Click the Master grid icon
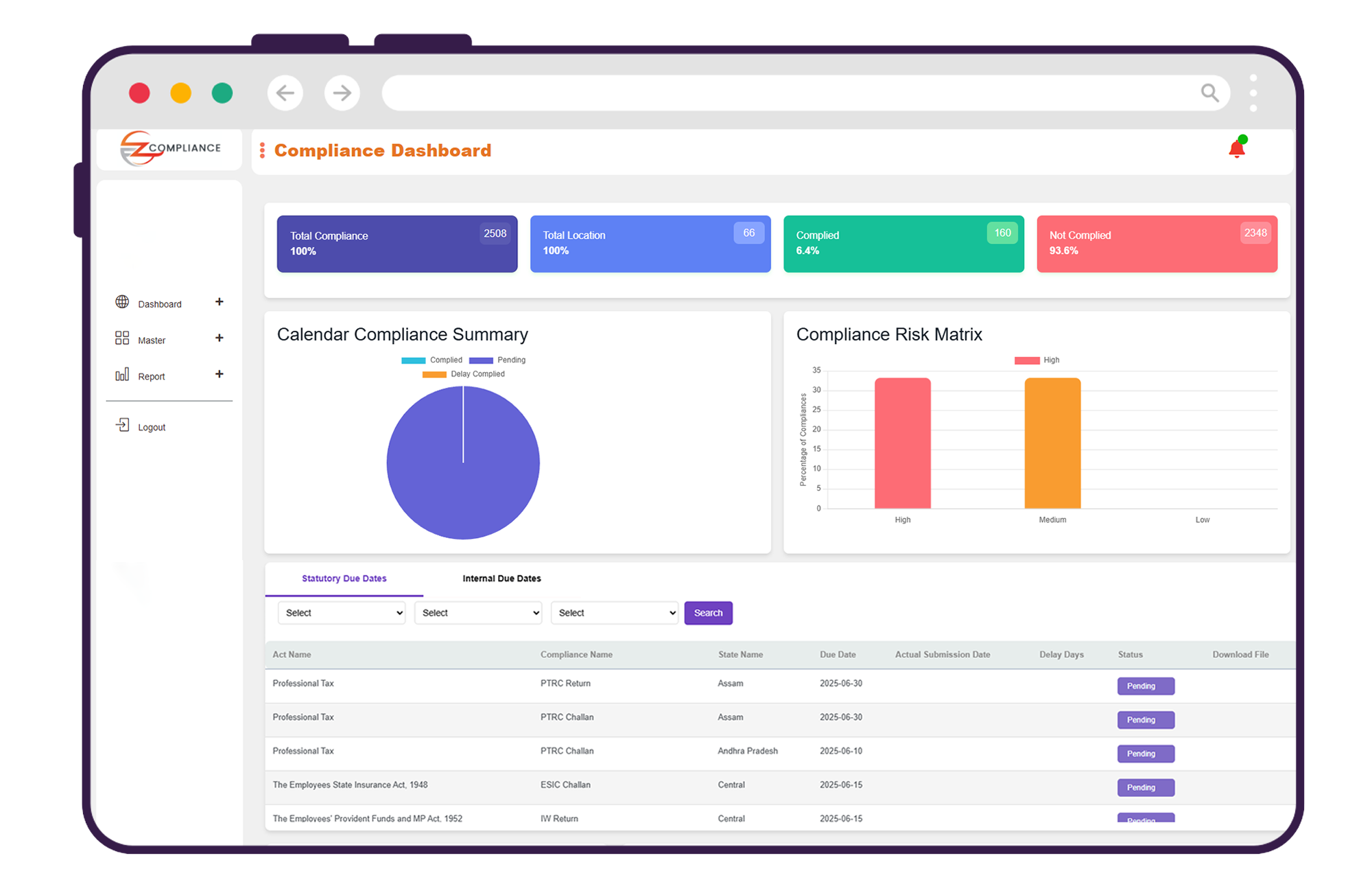Viewport: 1372px width, 882px height. (122, 338)
